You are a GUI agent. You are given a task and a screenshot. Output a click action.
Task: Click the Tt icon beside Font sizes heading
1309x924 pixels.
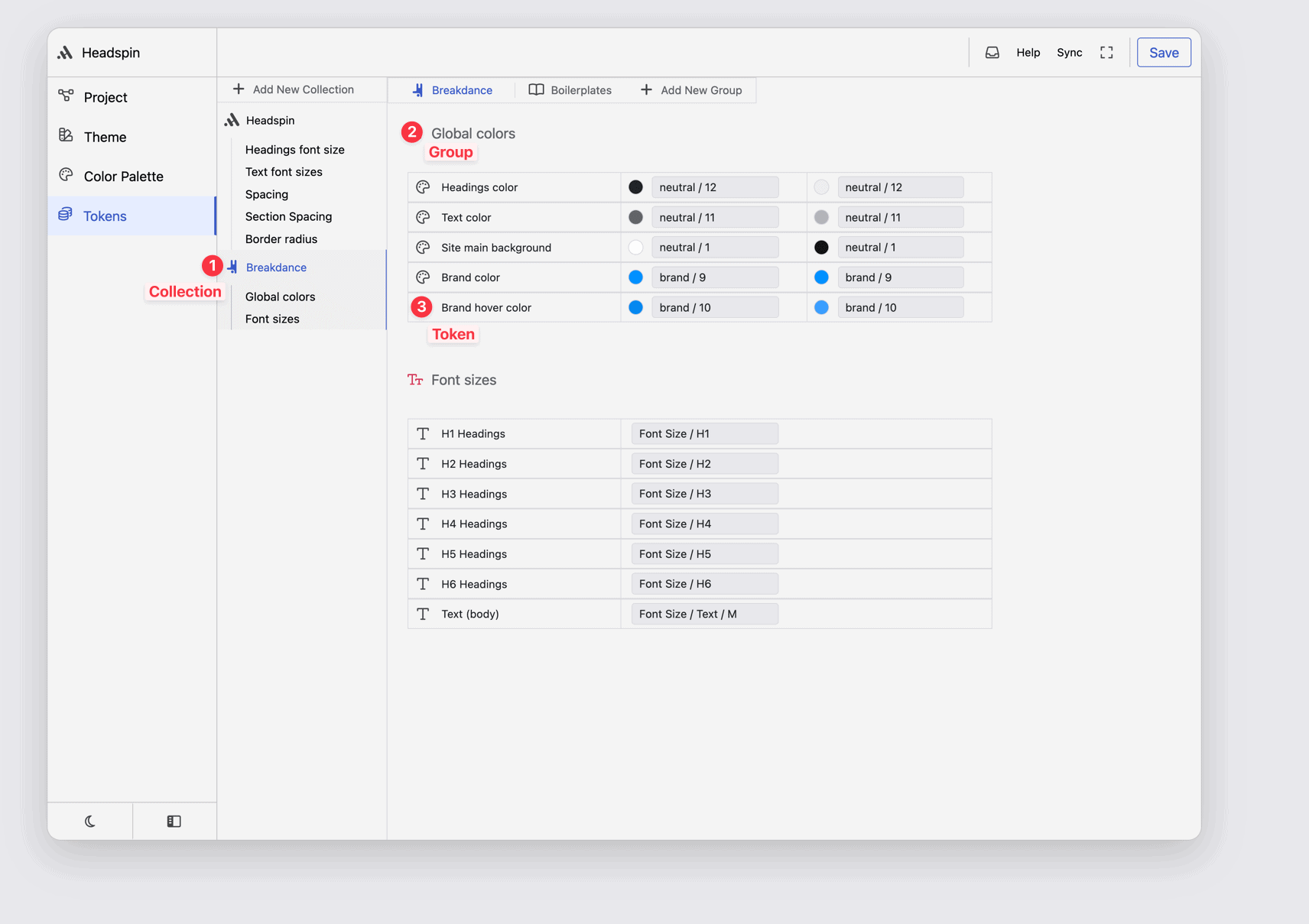click(415, 380)
